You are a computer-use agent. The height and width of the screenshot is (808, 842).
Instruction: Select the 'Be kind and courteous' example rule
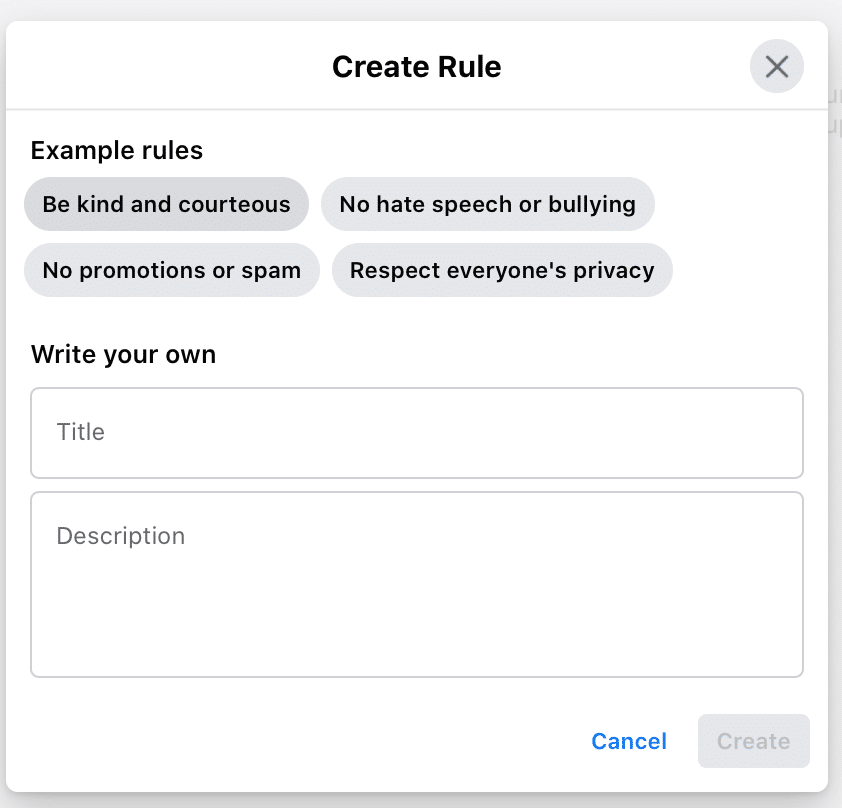coord(166,204)
